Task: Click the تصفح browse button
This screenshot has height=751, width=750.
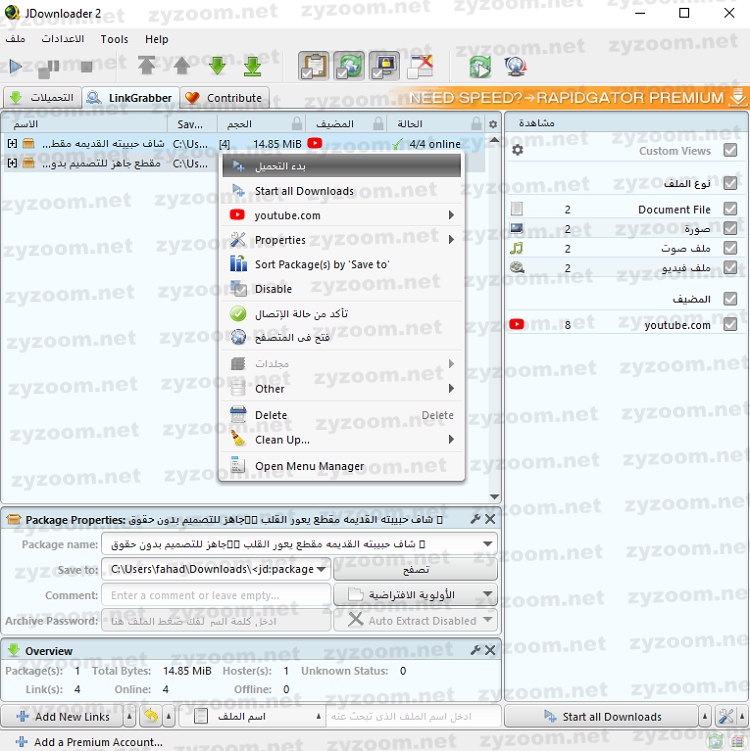Action: 415,569
